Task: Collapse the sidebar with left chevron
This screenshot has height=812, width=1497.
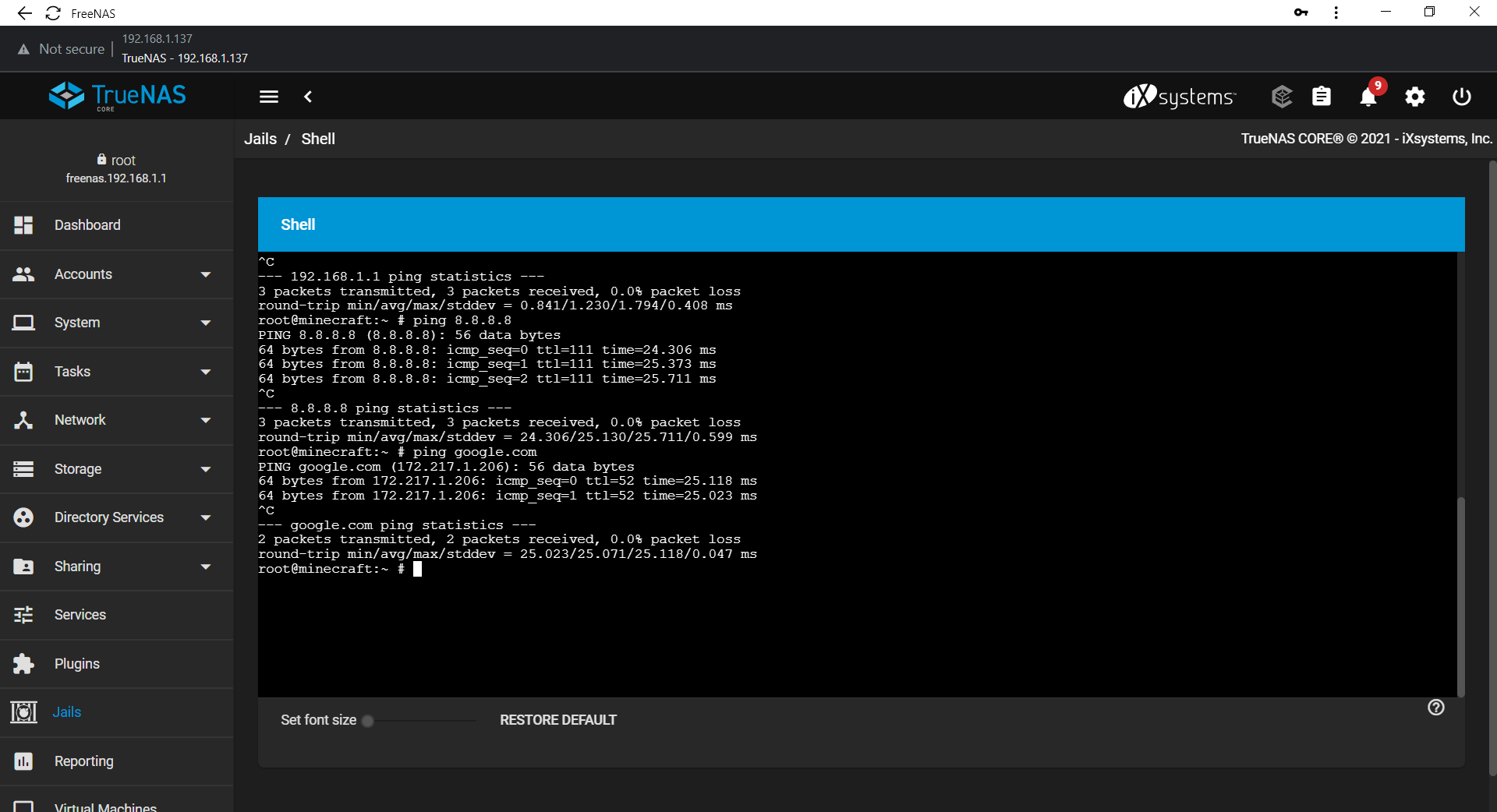Action: click(x=308, y=97)
